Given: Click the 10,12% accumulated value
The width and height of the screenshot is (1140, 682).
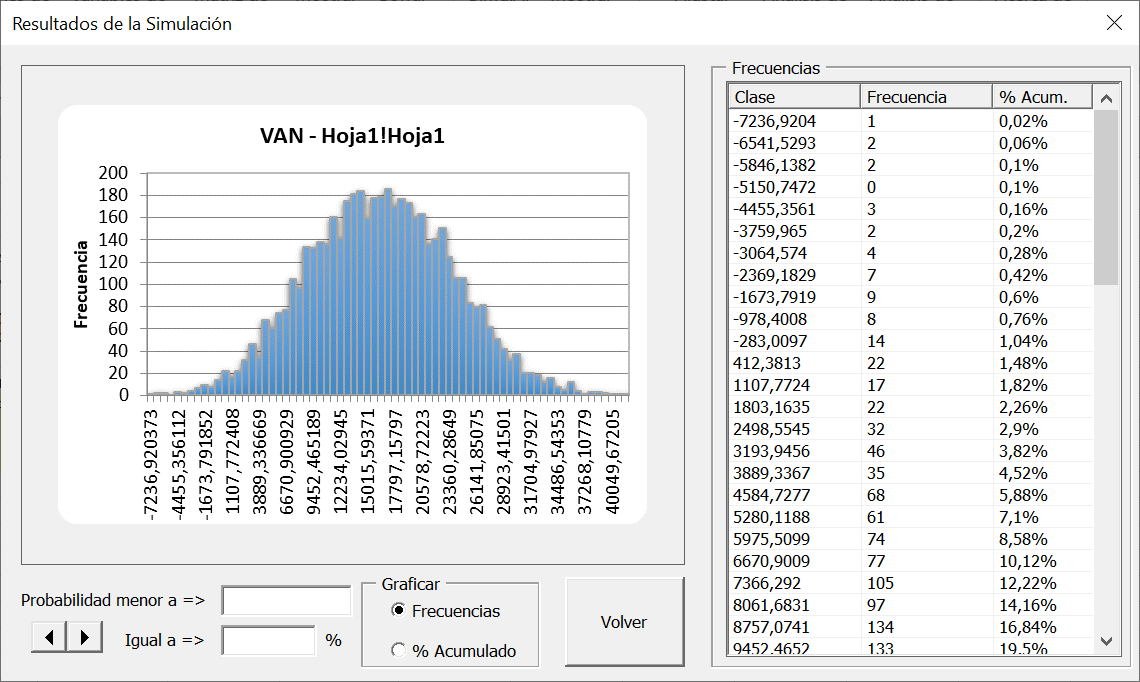Looking at the screenshot, I should pyautogui.click(x=1027, y=561).
